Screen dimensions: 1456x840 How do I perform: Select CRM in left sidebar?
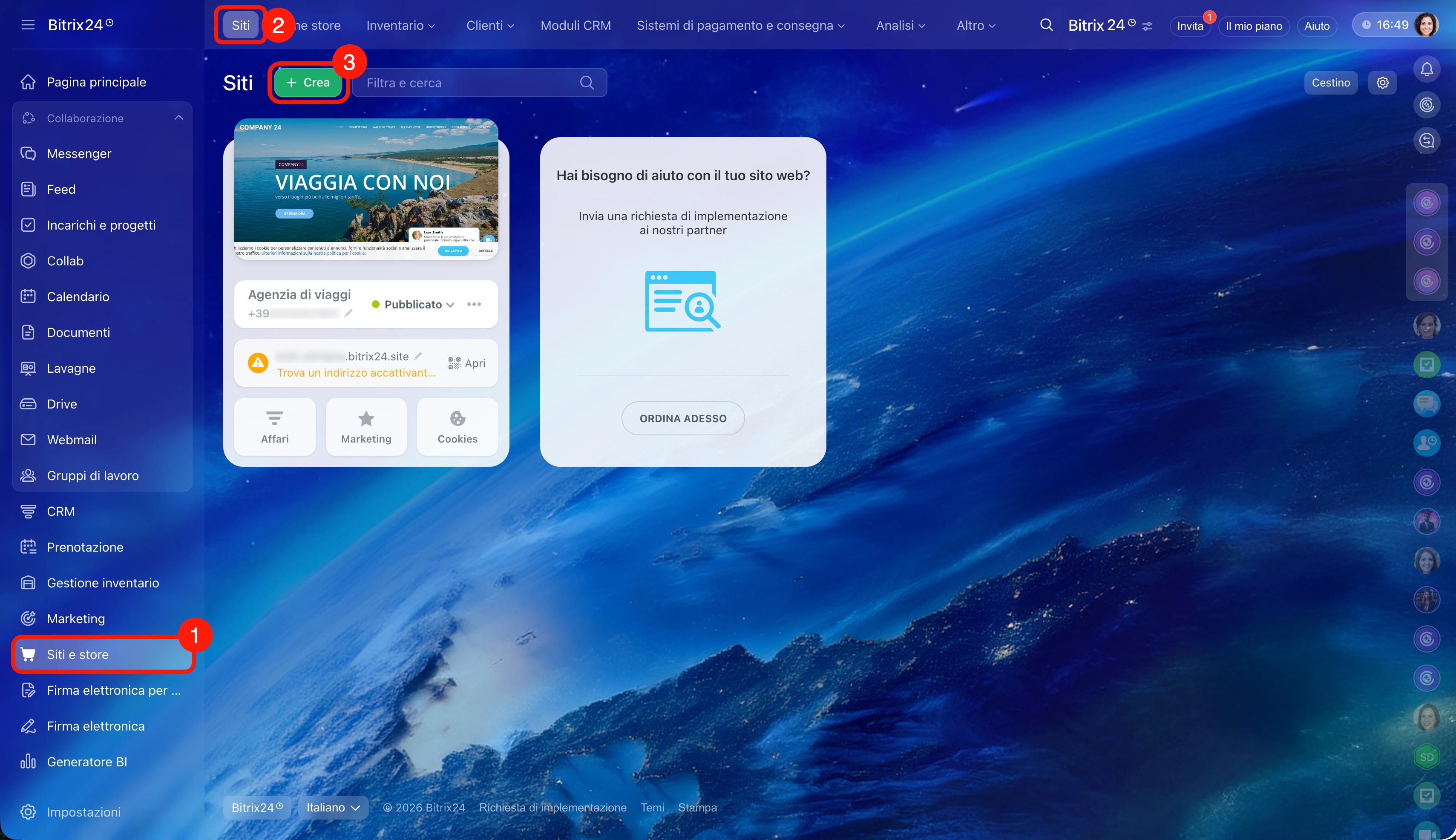point(60,511)
